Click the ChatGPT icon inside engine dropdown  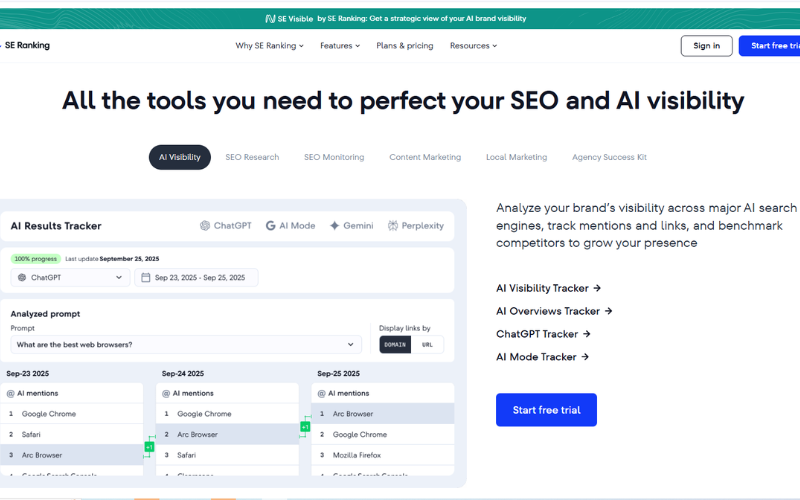[22, 278]
